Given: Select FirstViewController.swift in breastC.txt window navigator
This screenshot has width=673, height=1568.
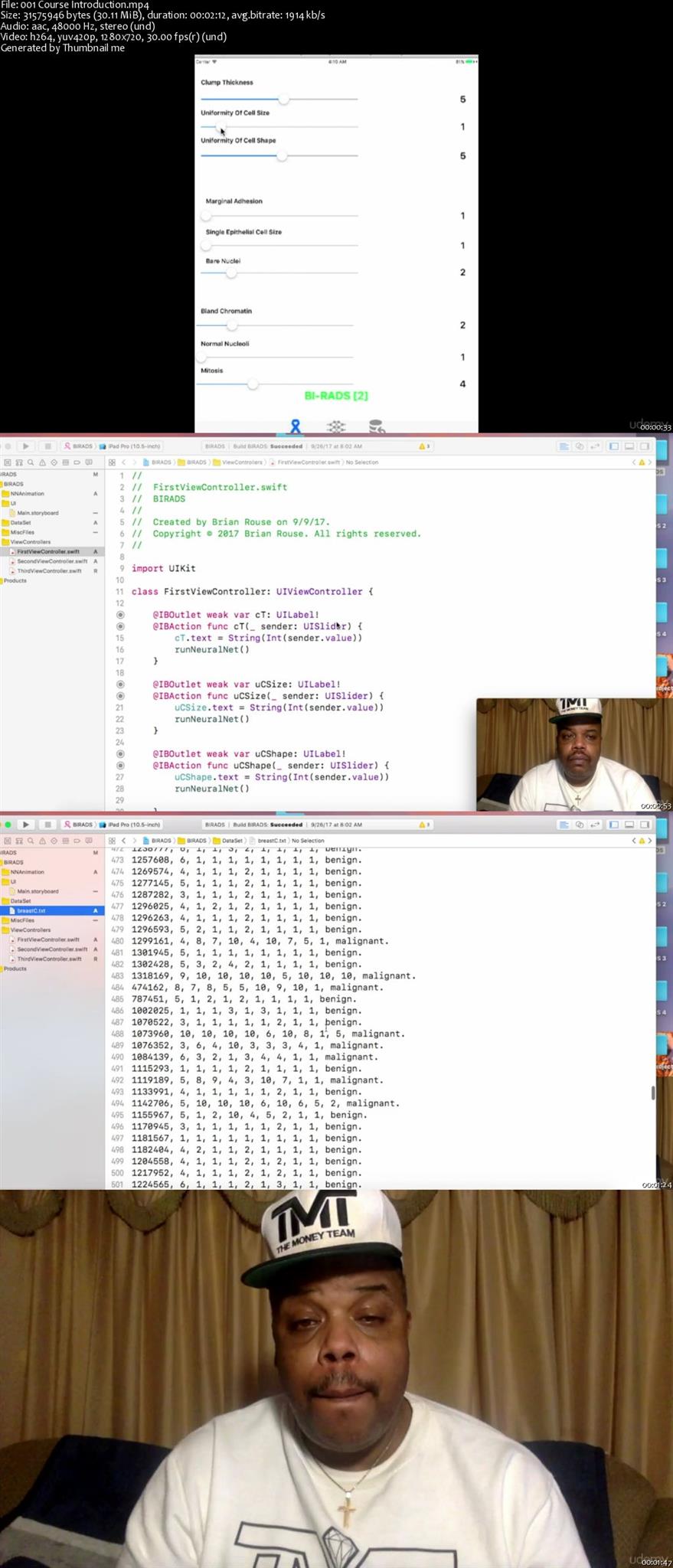Looking at the screenshot, I should (44, 939).
